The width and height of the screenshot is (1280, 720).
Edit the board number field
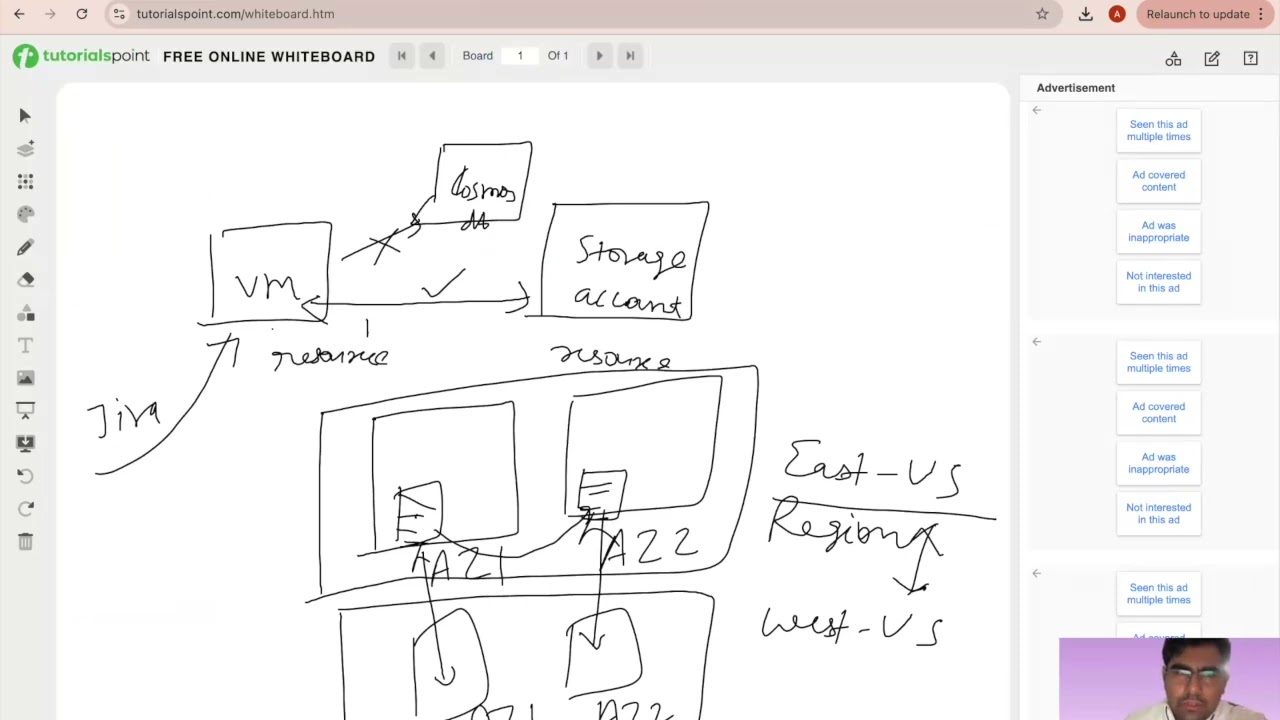520,56
